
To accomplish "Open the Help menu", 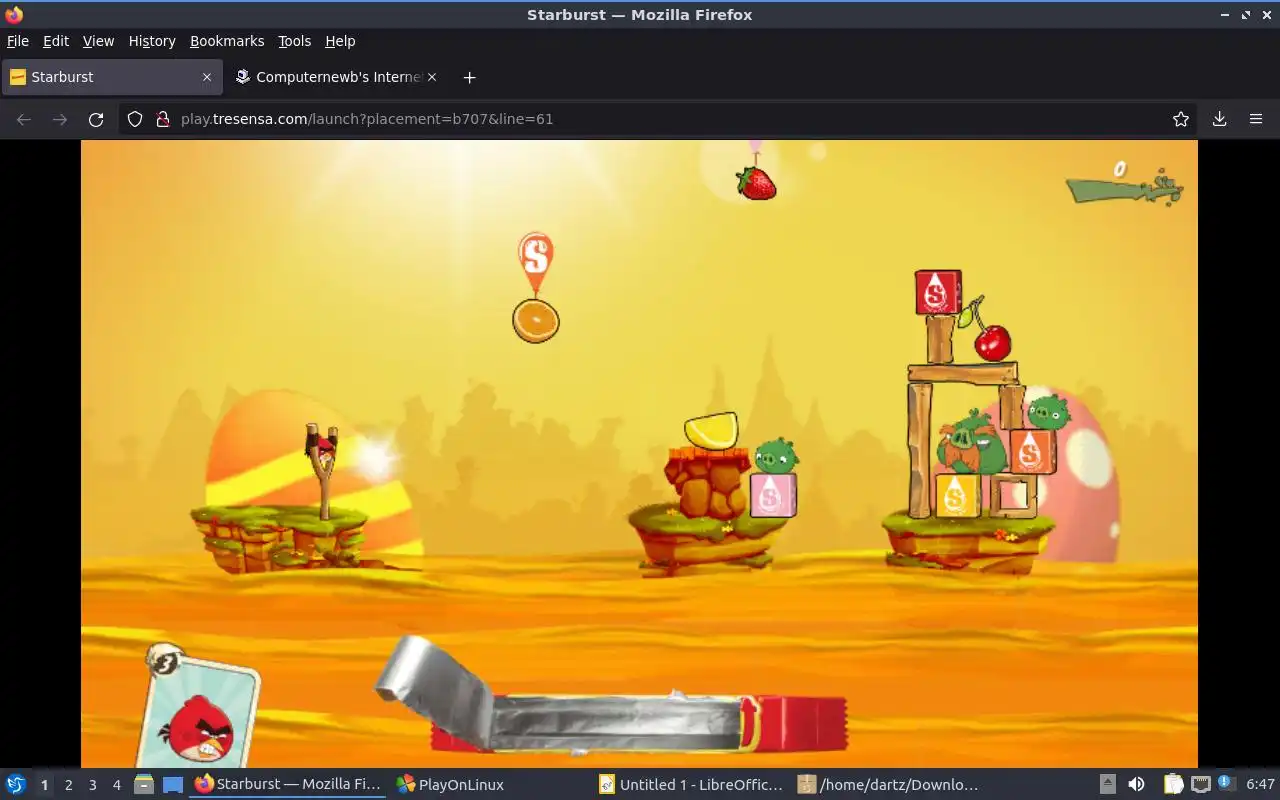I will (x=340, y=41).
